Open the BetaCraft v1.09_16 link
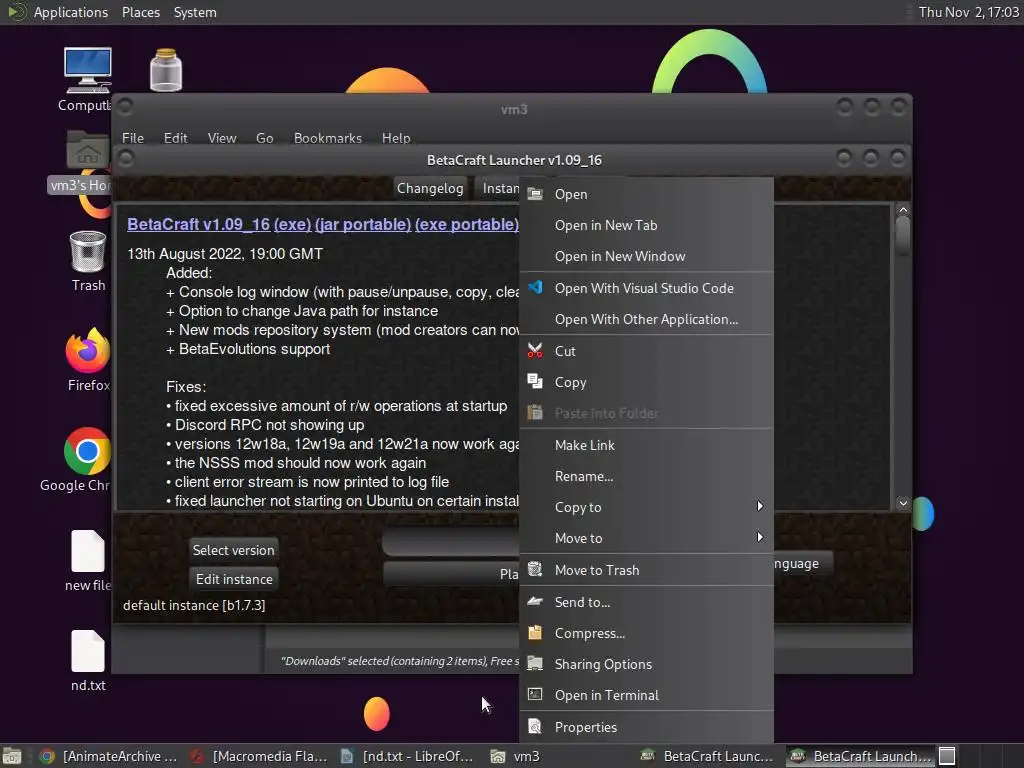The image size is (1024, 768). pos(198,225)
